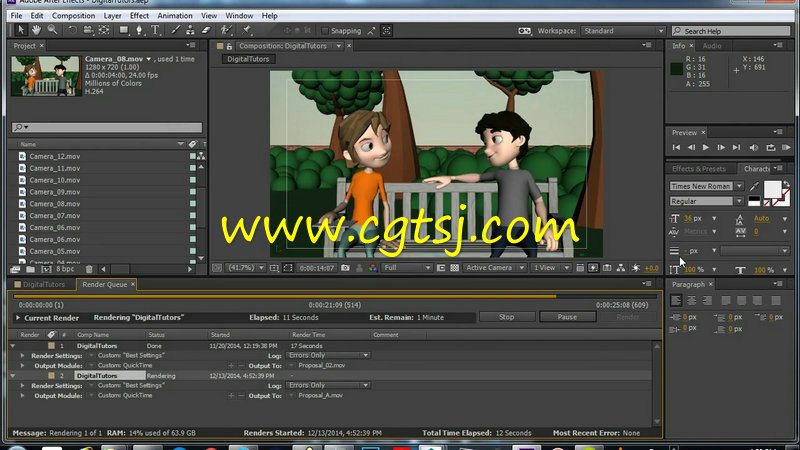Click the trash icon in Project panel
Screen dimensions: 800x450
tap(89, 269)
